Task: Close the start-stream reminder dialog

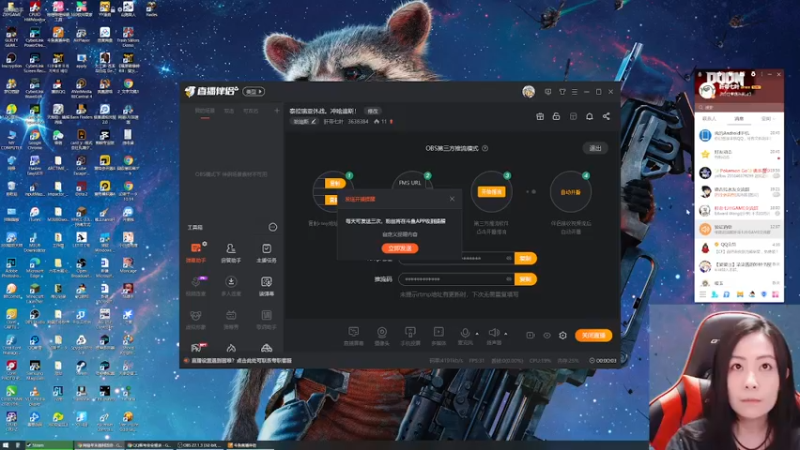Action: 452,199
